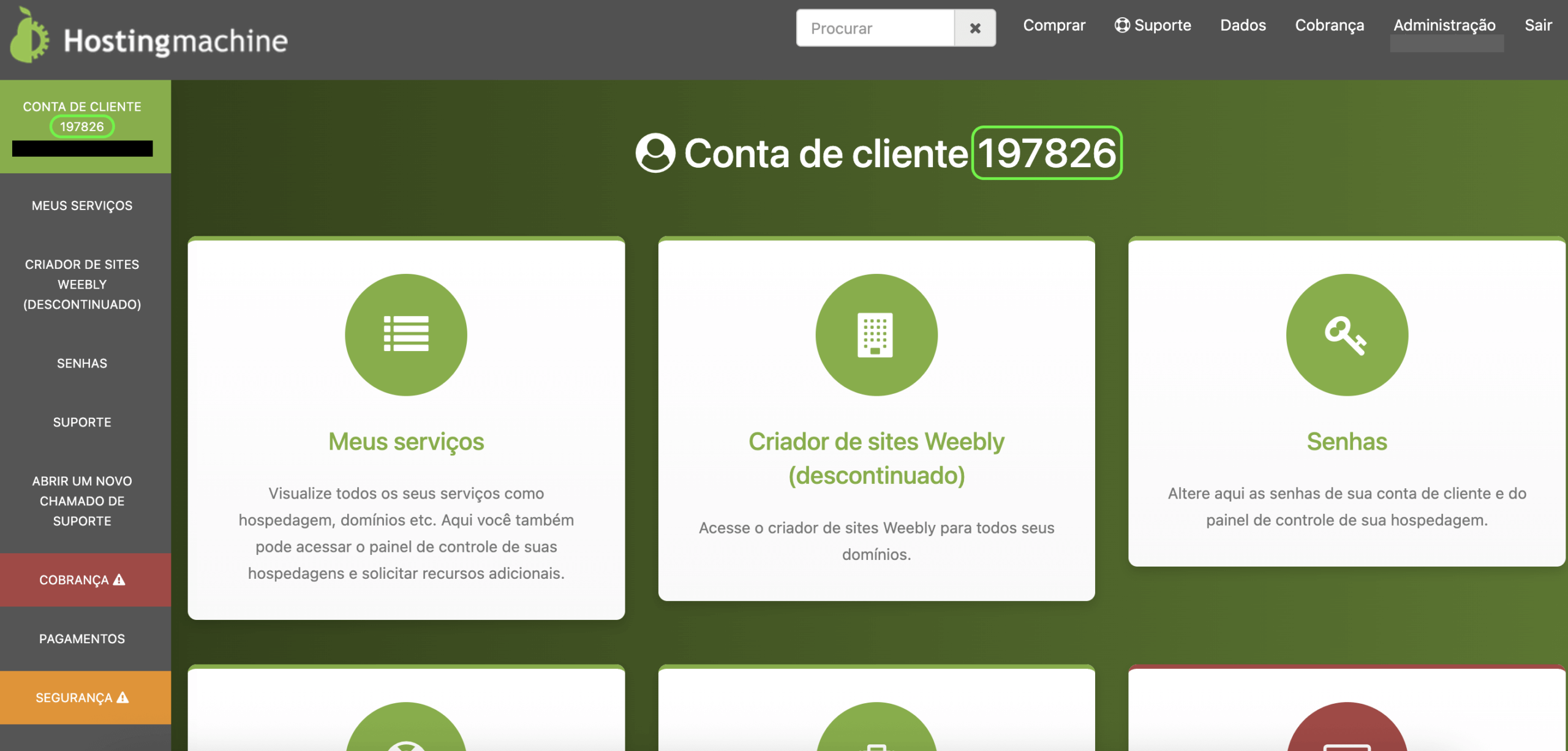Click the Meus serviços card description text
This screenshot has width=1568, height=751.
[x=406, y=534]
